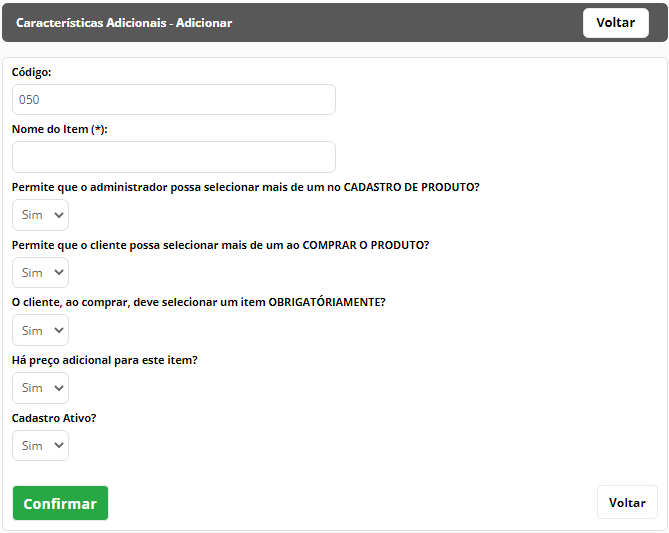Focus the empty Nome do Item field
This screenshot has height=533, width=669.
[174, 157]
